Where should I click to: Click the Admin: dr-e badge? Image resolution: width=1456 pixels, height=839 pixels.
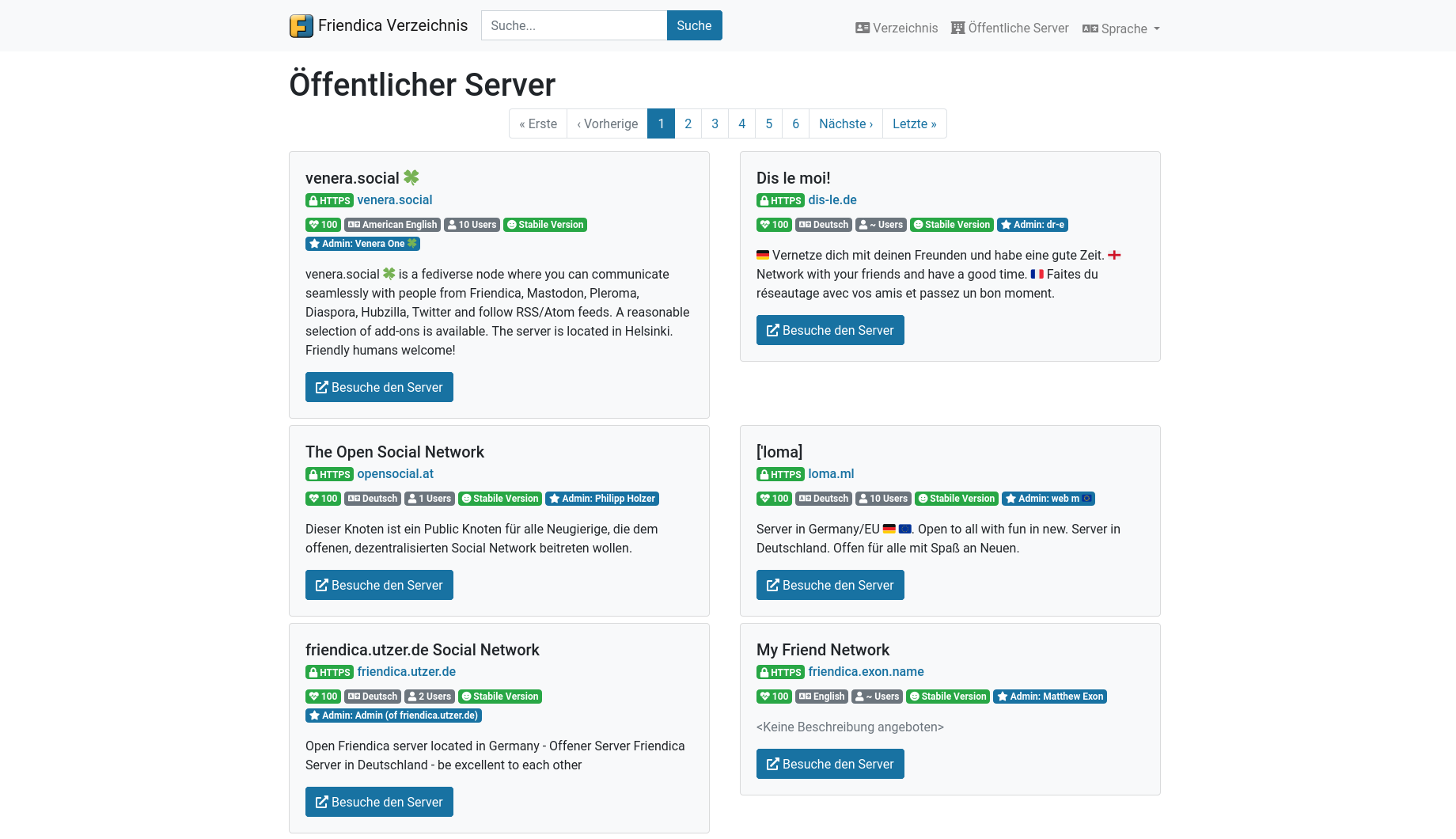coord(1033,225)
